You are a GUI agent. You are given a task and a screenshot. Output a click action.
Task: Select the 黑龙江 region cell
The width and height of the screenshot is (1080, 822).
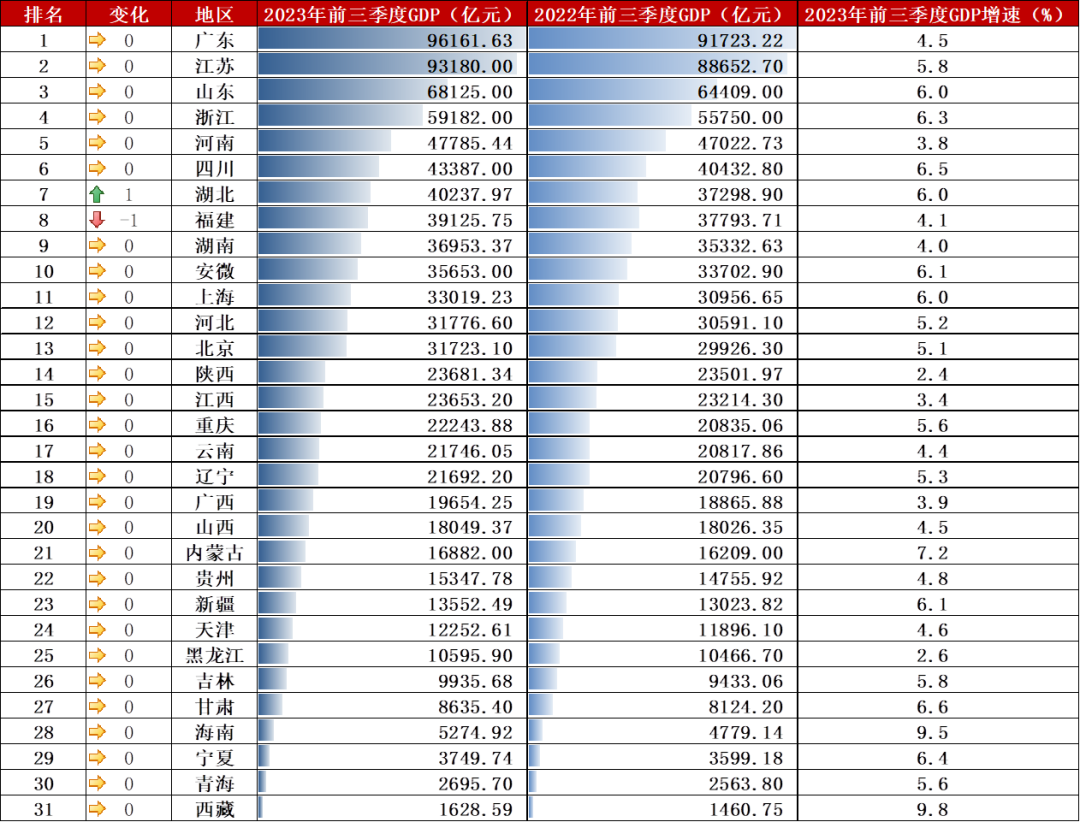(x=214, y=655)
